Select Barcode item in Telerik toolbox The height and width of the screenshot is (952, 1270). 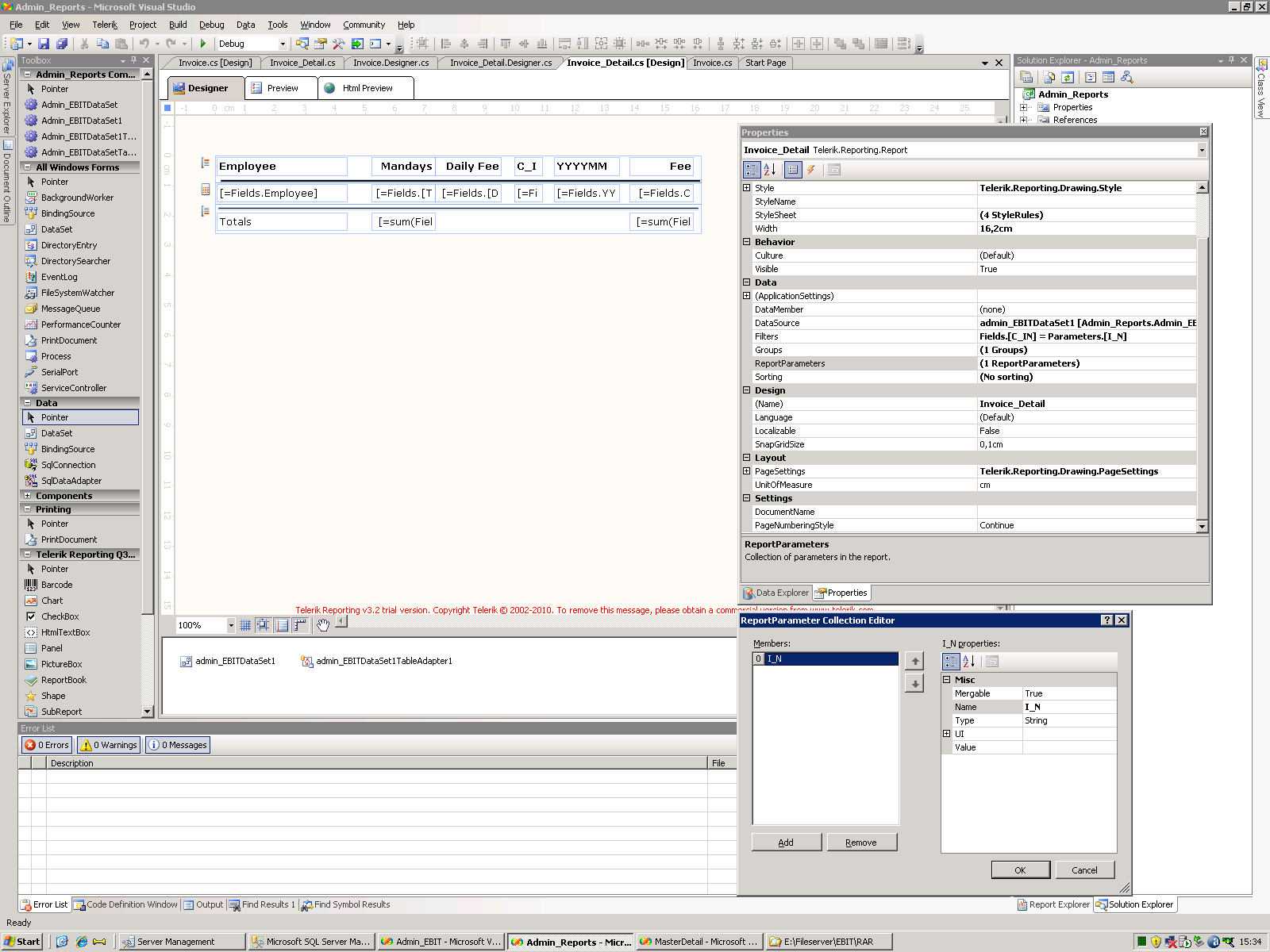(x=56, y=585)
